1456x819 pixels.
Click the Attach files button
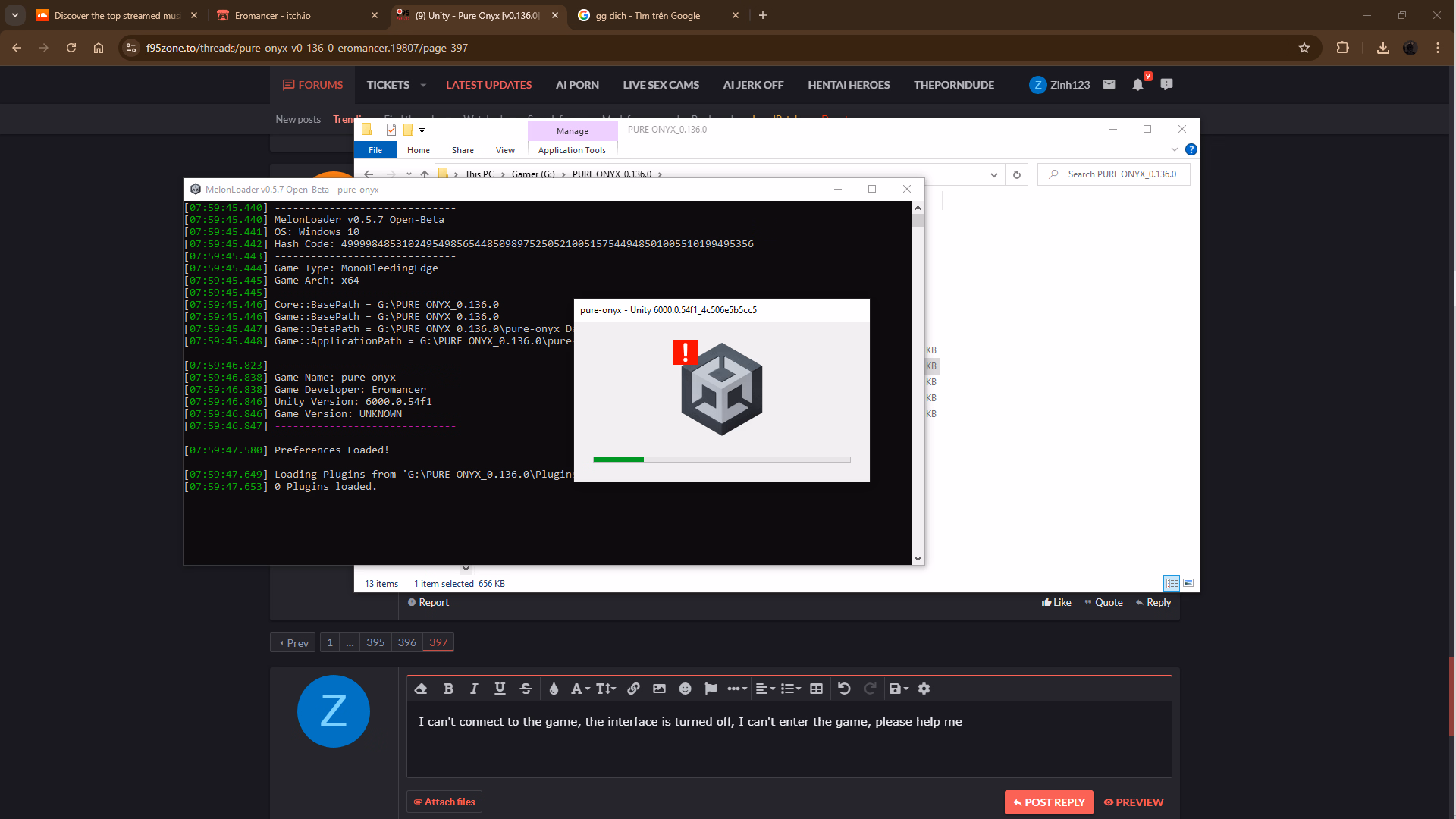coord(444,802)
